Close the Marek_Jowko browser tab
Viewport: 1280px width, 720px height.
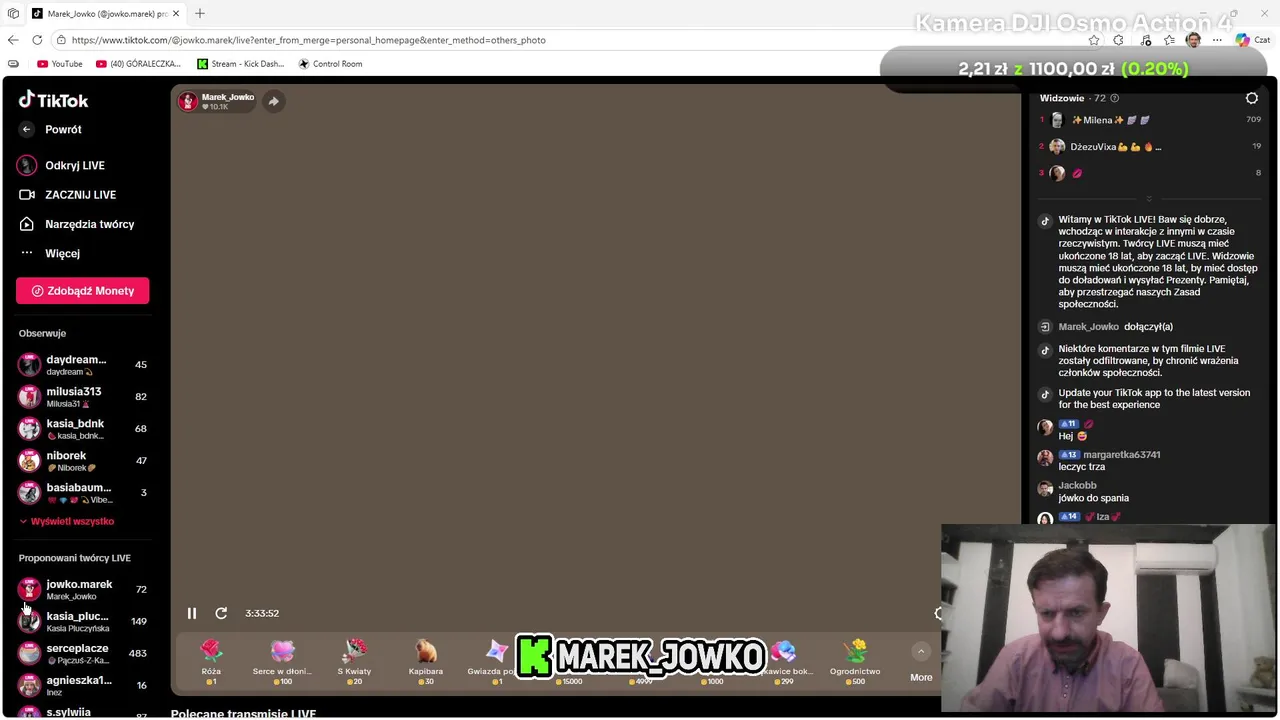click(x=176, y=14)
